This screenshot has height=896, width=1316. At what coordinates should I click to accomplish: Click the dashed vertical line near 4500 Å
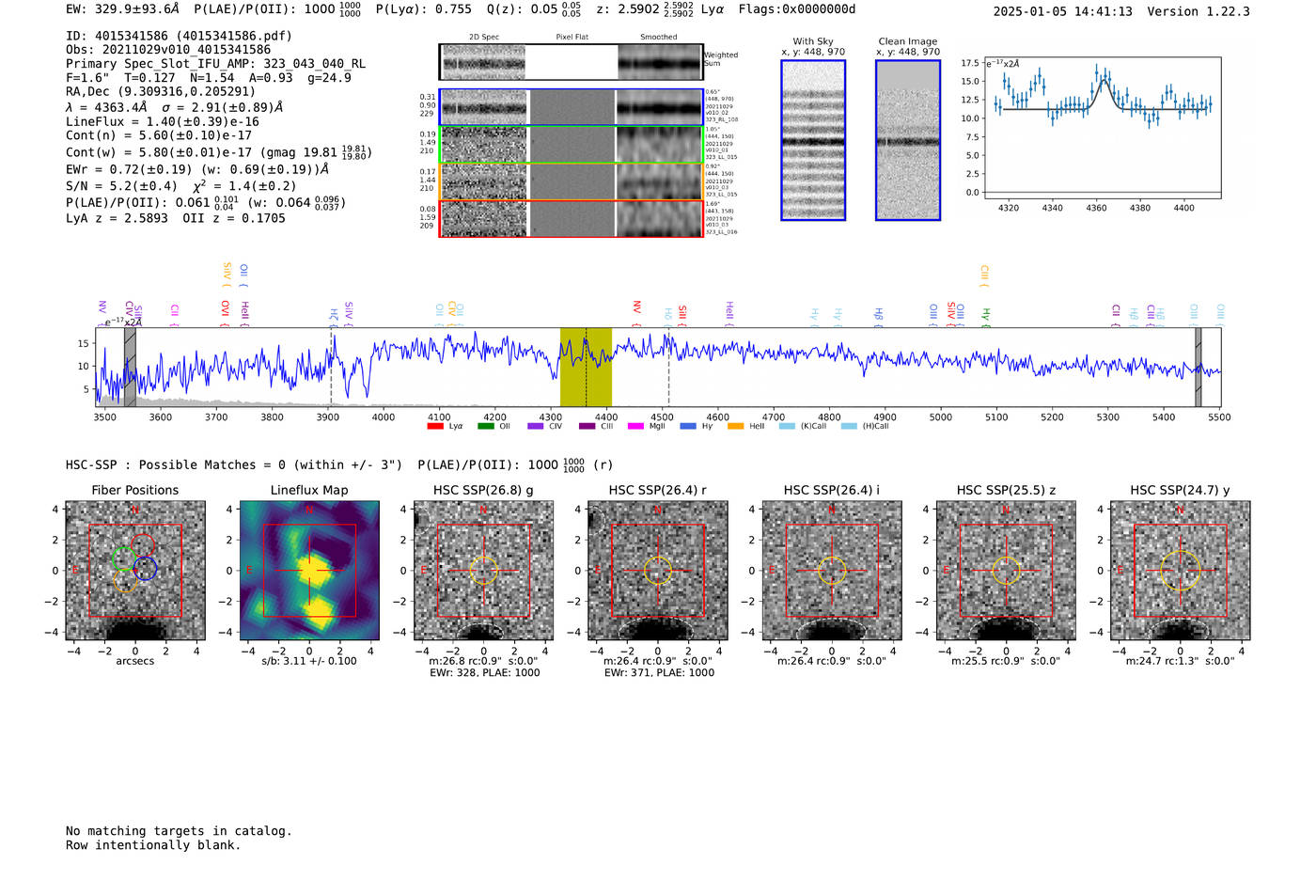pyautogui.click(x=668, y=367)
